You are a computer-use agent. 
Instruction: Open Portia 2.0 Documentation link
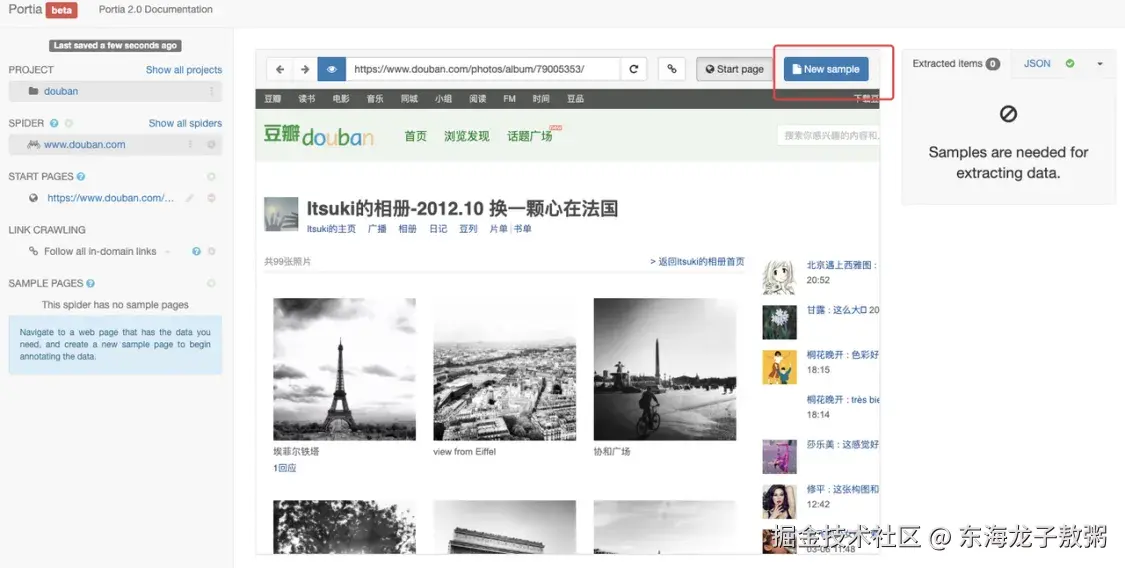point(156,10)
